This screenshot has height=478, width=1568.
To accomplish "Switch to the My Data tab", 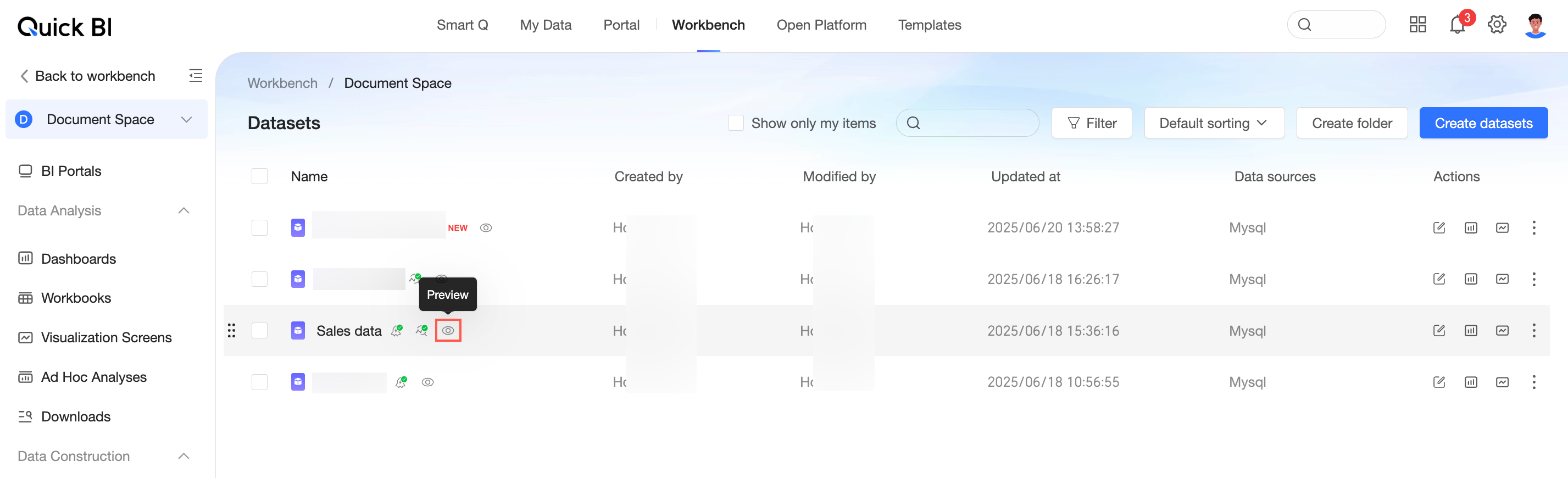I will [x=546, y=25].
